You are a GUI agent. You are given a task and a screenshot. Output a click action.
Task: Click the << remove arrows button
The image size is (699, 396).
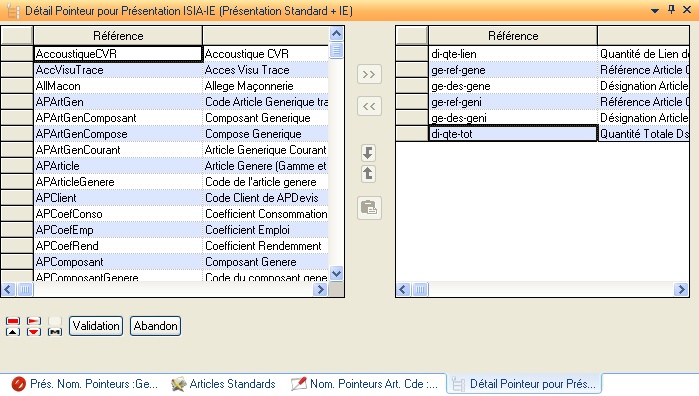coord(369,106)
